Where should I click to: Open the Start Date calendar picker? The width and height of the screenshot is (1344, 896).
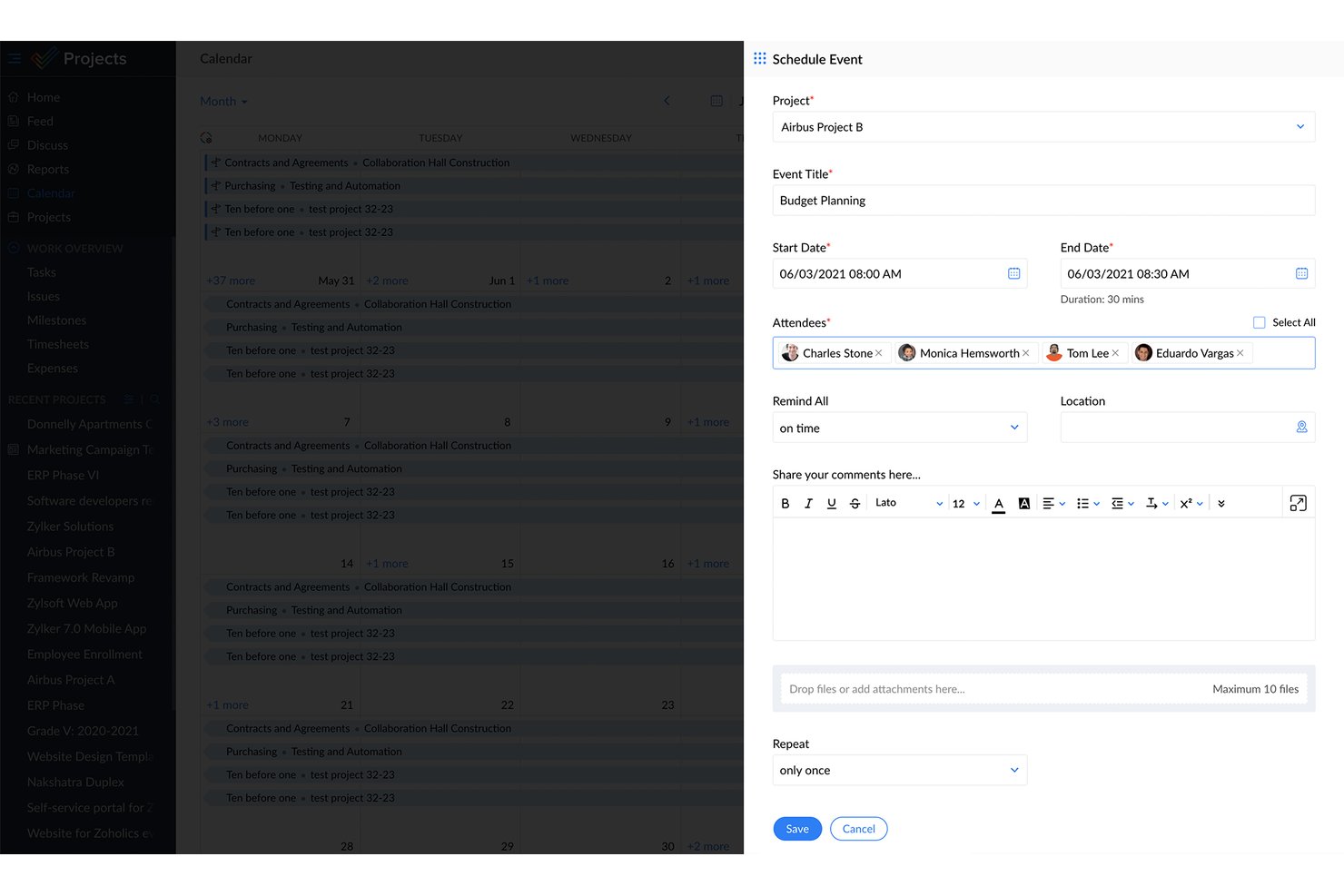[x=1014, y=273]
